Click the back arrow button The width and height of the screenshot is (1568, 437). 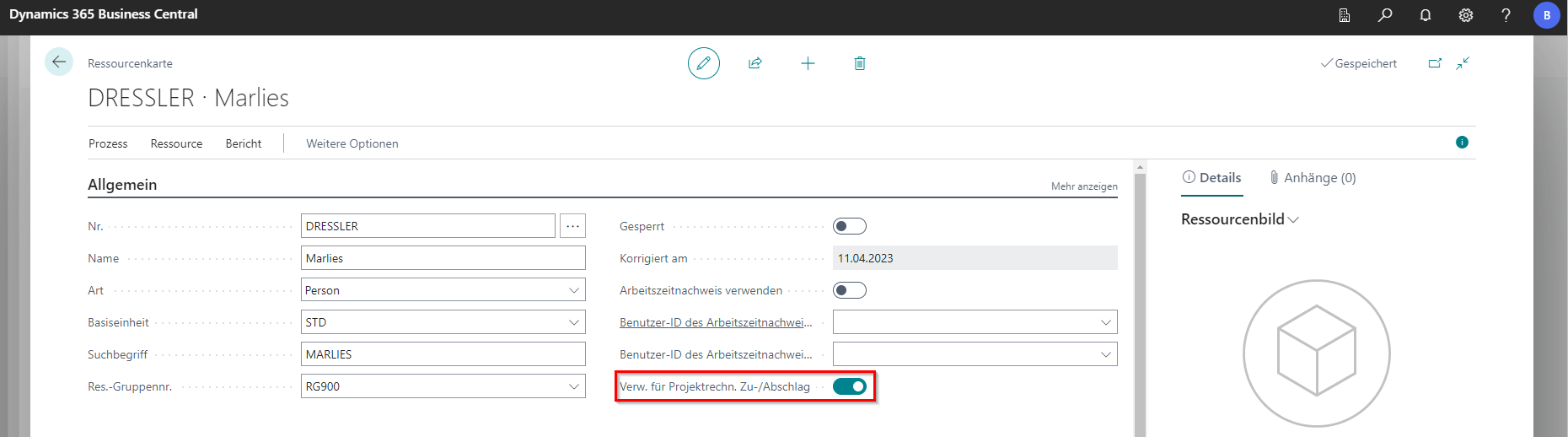tap(58, 62)
